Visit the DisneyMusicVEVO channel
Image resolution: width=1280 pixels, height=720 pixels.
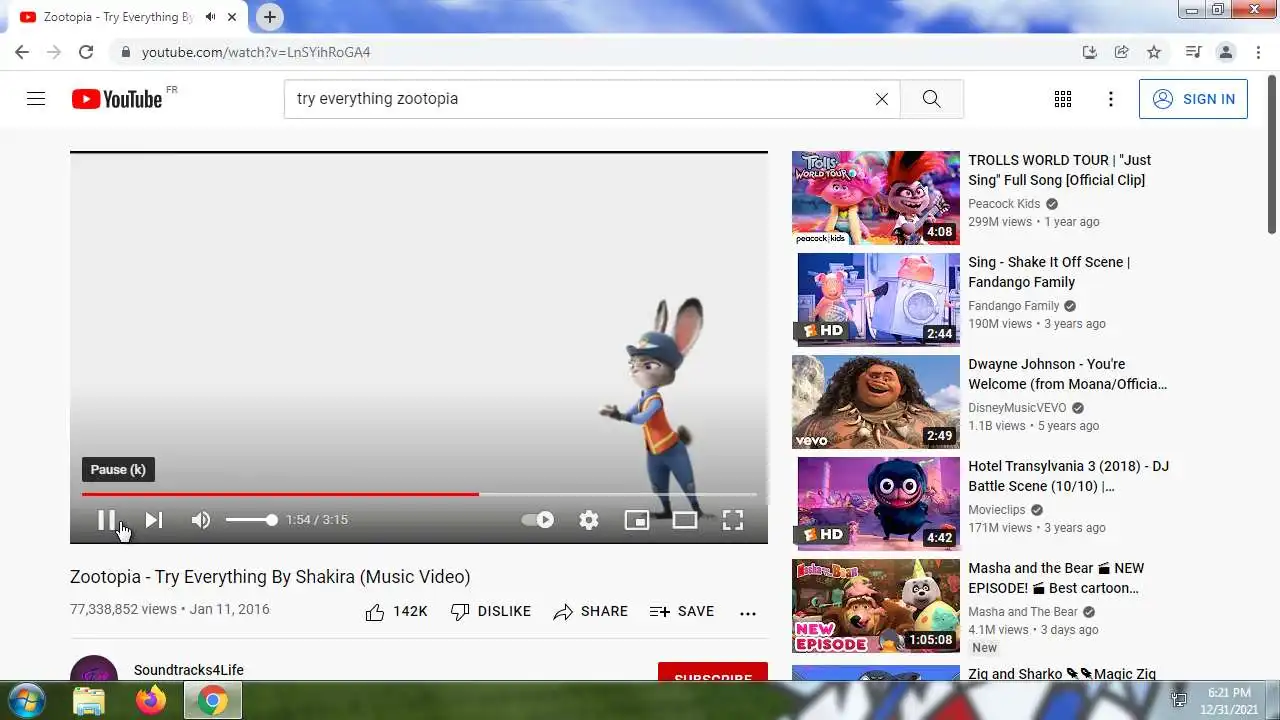click(1017, 408)
